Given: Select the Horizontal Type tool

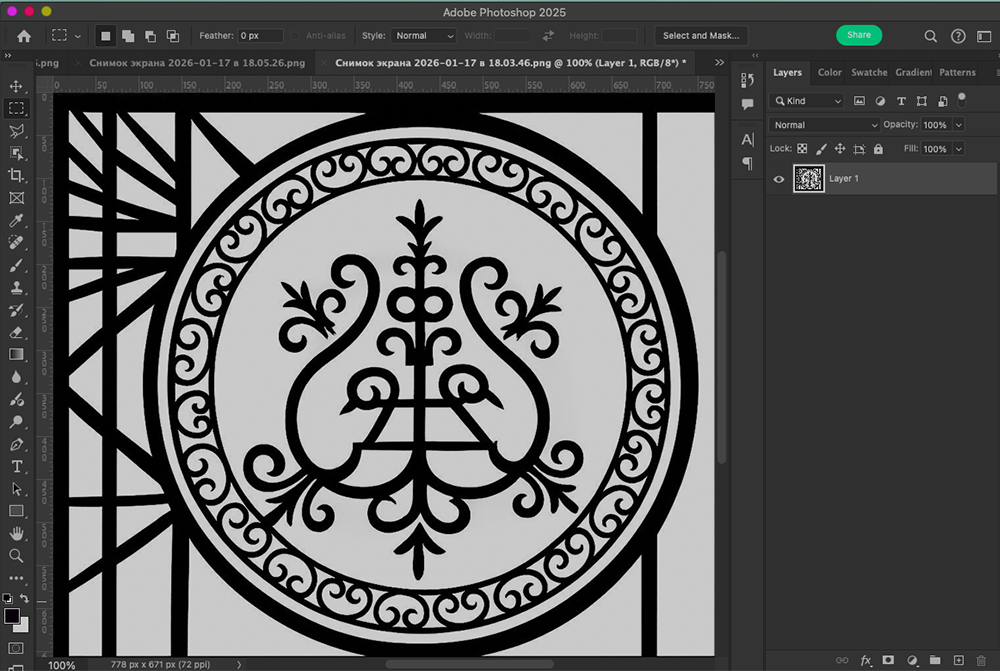Looking at the screenshot, I should 16,466.
